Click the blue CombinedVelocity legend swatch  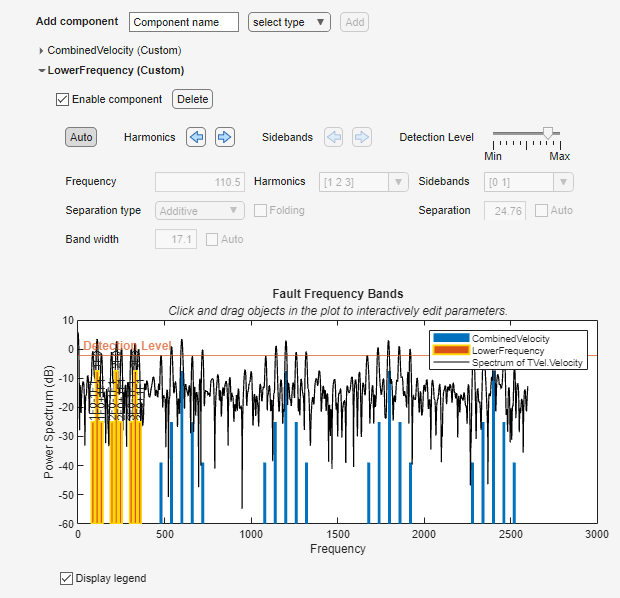tap(450, 339)
